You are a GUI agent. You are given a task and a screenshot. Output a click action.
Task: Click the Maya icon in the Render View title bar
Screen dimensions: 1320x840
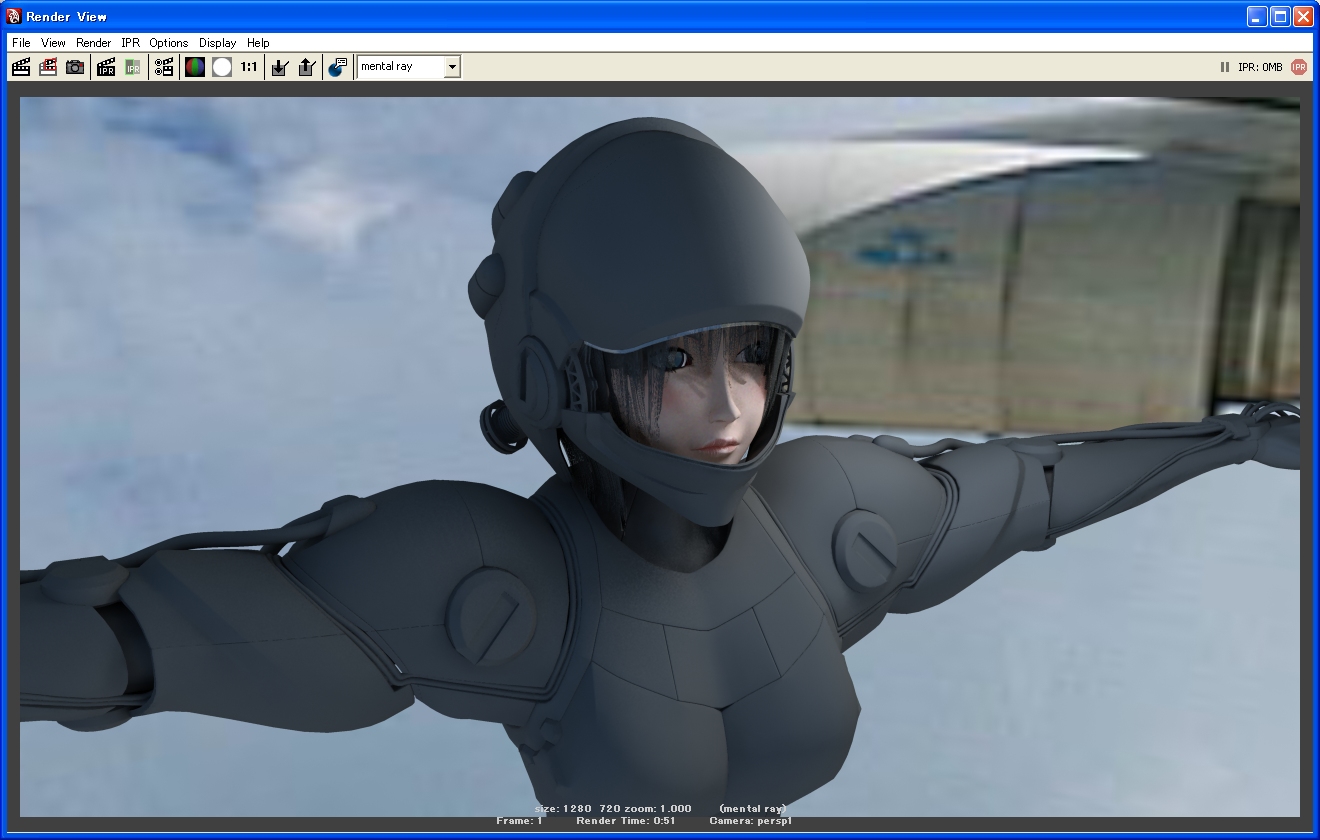[x=14, y=16]
